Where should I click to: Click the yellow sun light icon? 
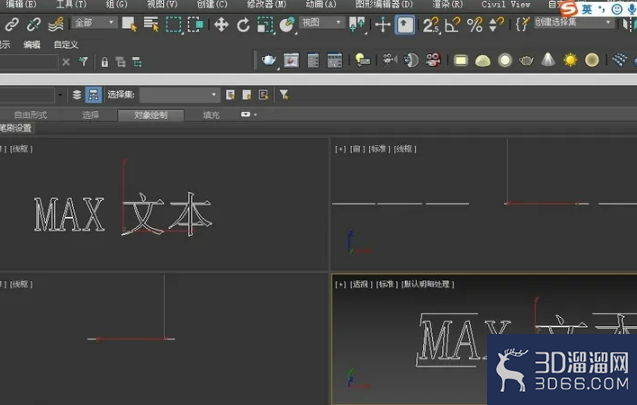tap(570, 61)
